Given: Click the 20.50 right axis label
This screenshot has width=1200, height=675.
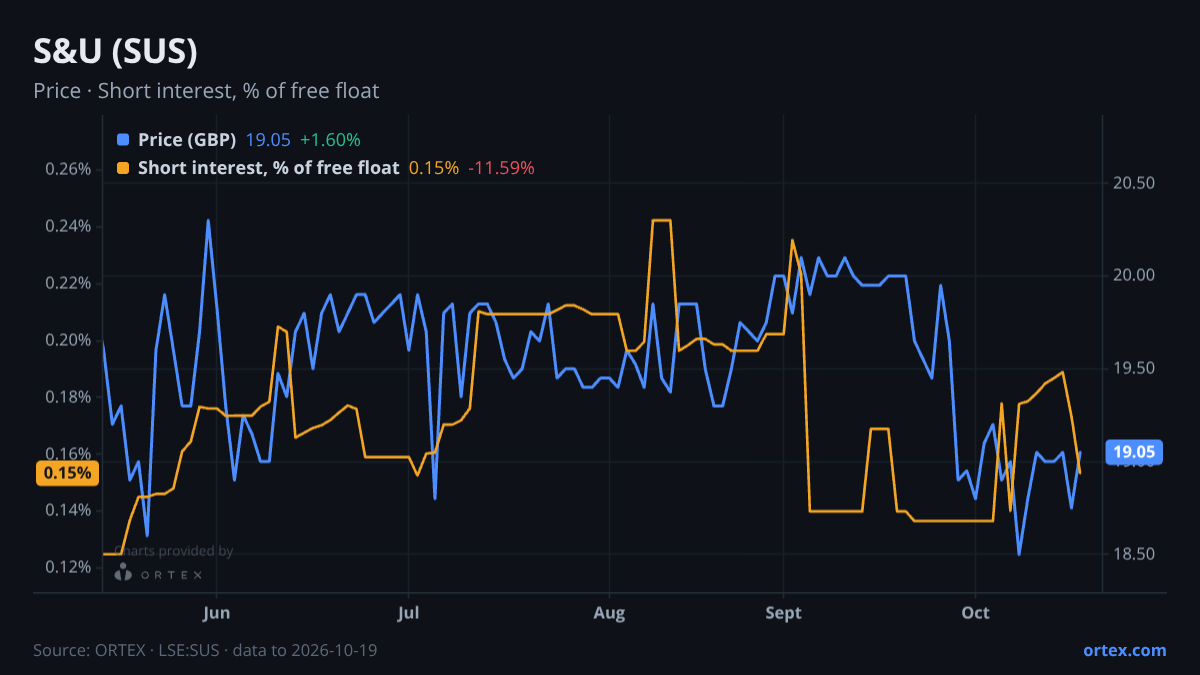Looking at the screenshot, I should coord(1133,183).
